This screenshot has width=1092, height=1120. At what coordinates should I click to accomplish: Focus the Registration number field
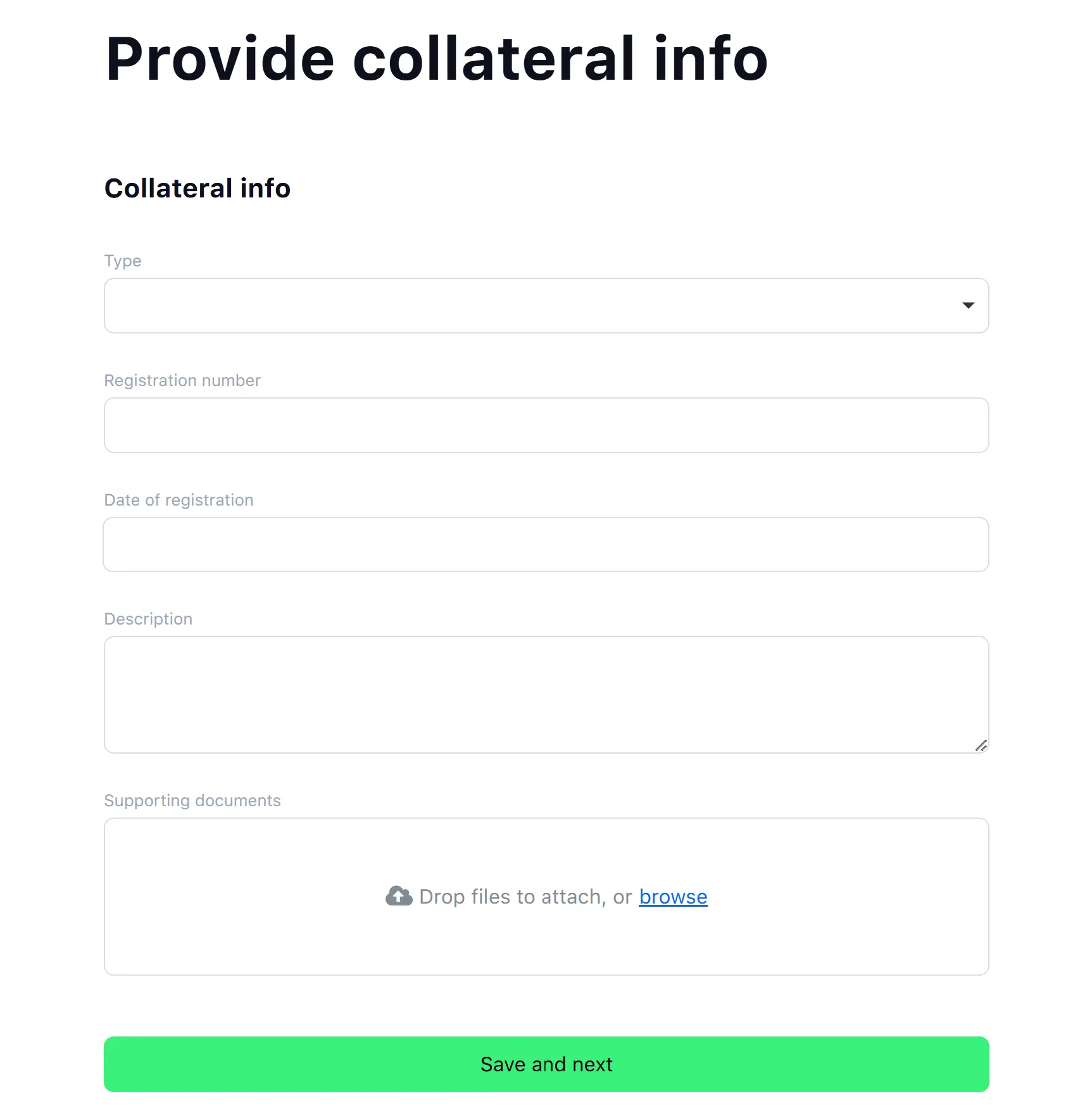(546, 425)
